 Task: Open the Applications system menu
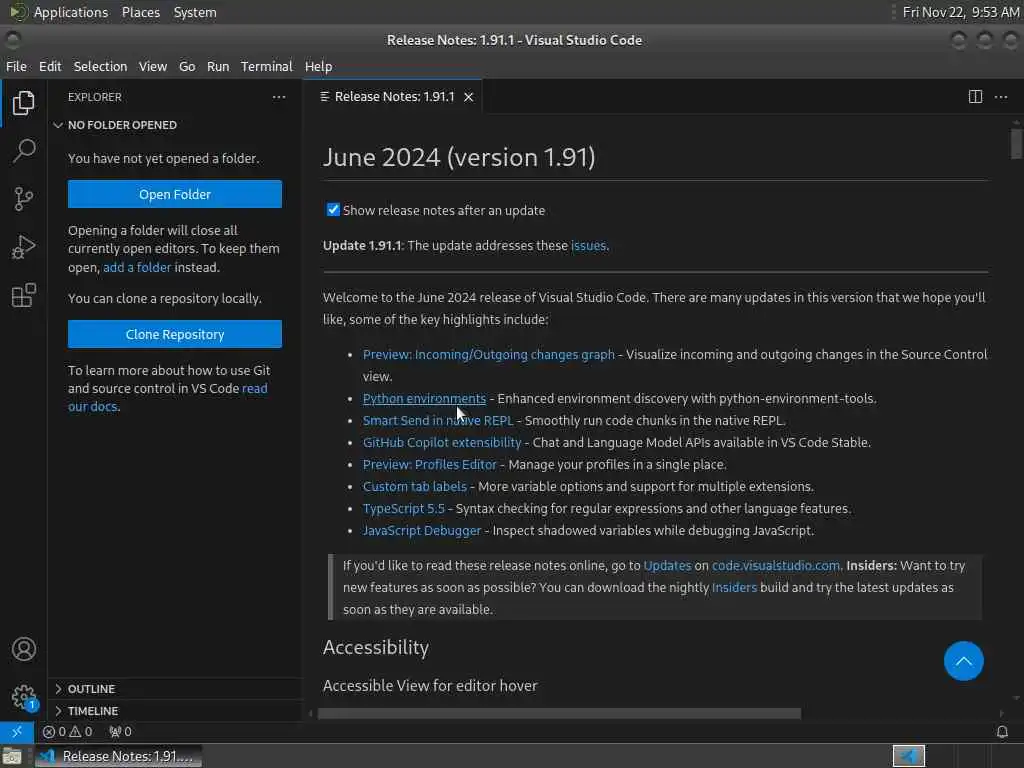pos(71,12)
